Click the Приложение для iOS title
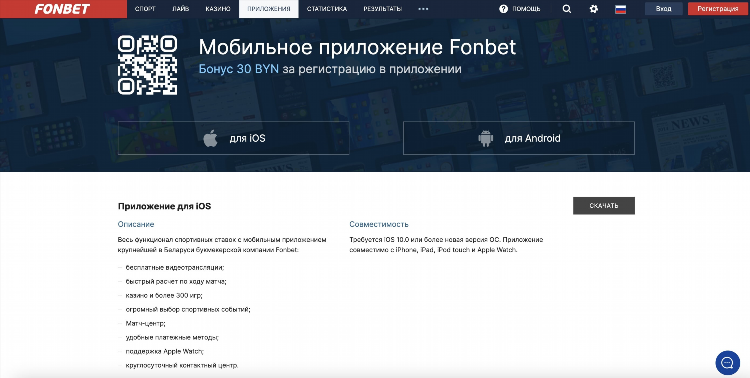Viewport: 750px width, 378px height. click(164, 207)
